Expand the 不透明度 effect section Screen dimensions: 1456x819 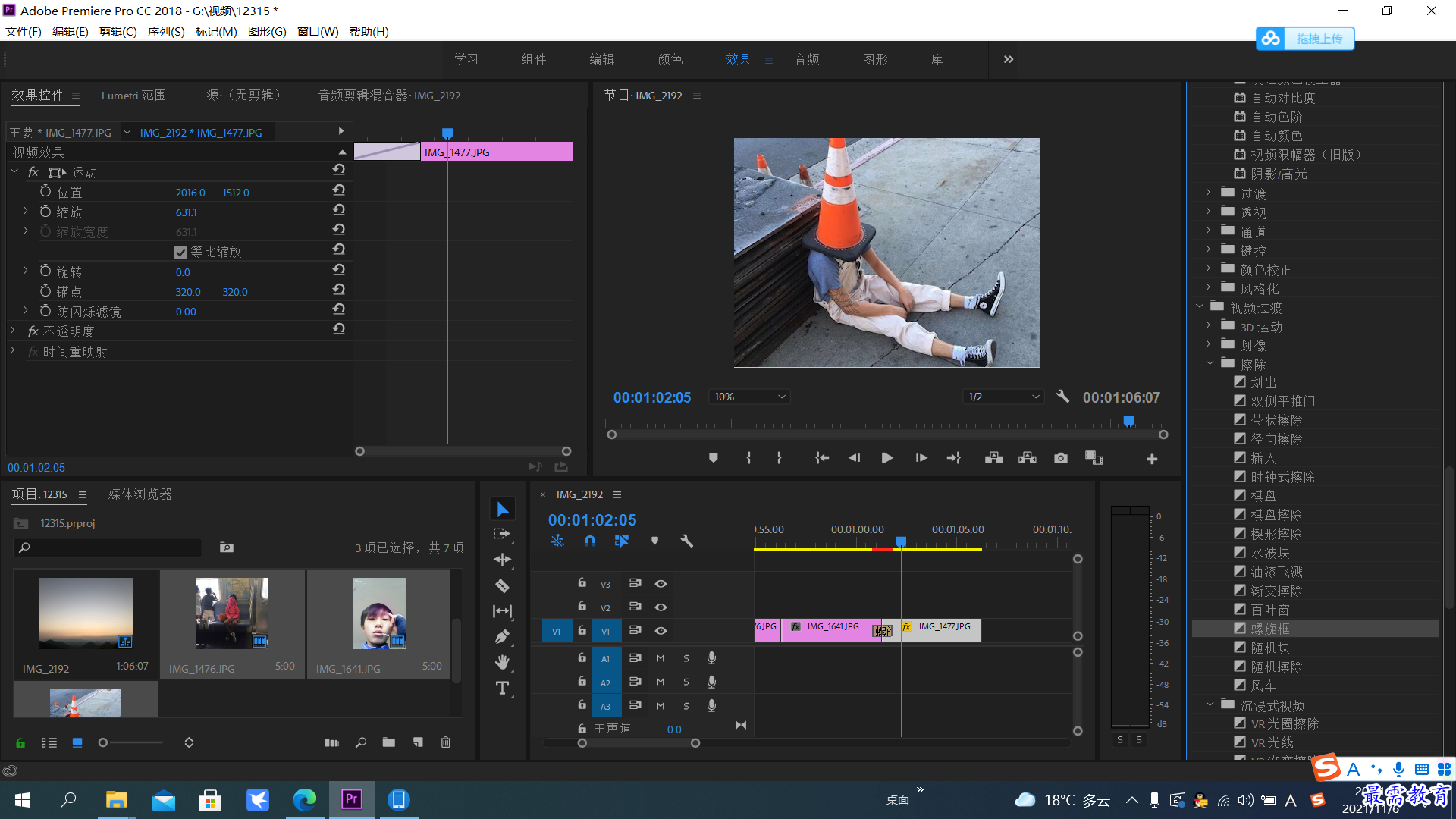point(12,331)
